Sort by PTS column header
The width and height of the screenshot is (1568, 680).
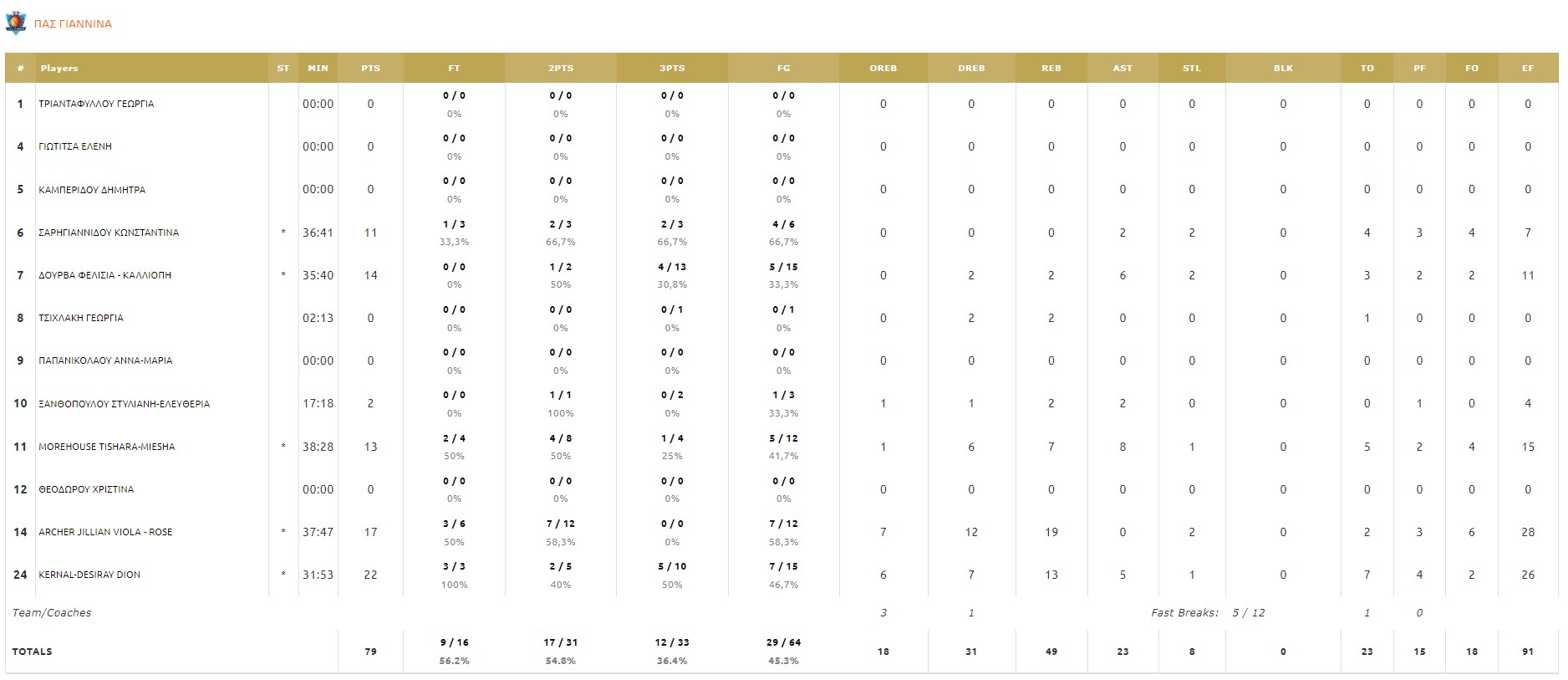pyautogui.click(x=370, y=69)
